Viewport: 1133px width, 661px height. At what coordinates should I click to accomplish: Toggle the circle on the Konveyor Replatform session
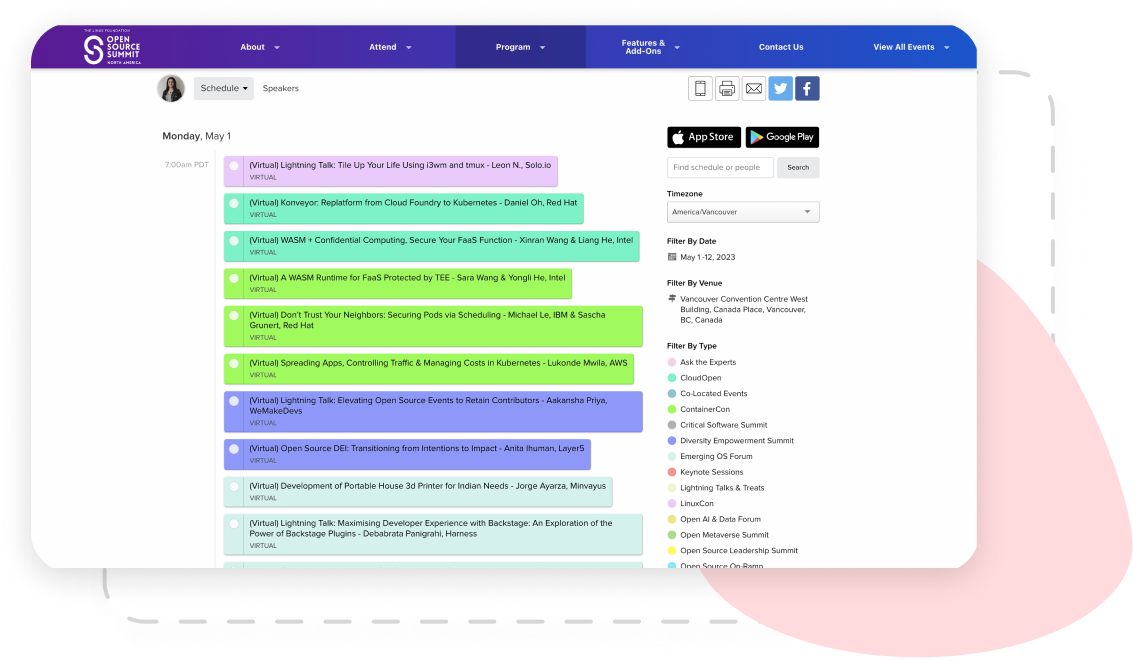(x=234, y=204)
